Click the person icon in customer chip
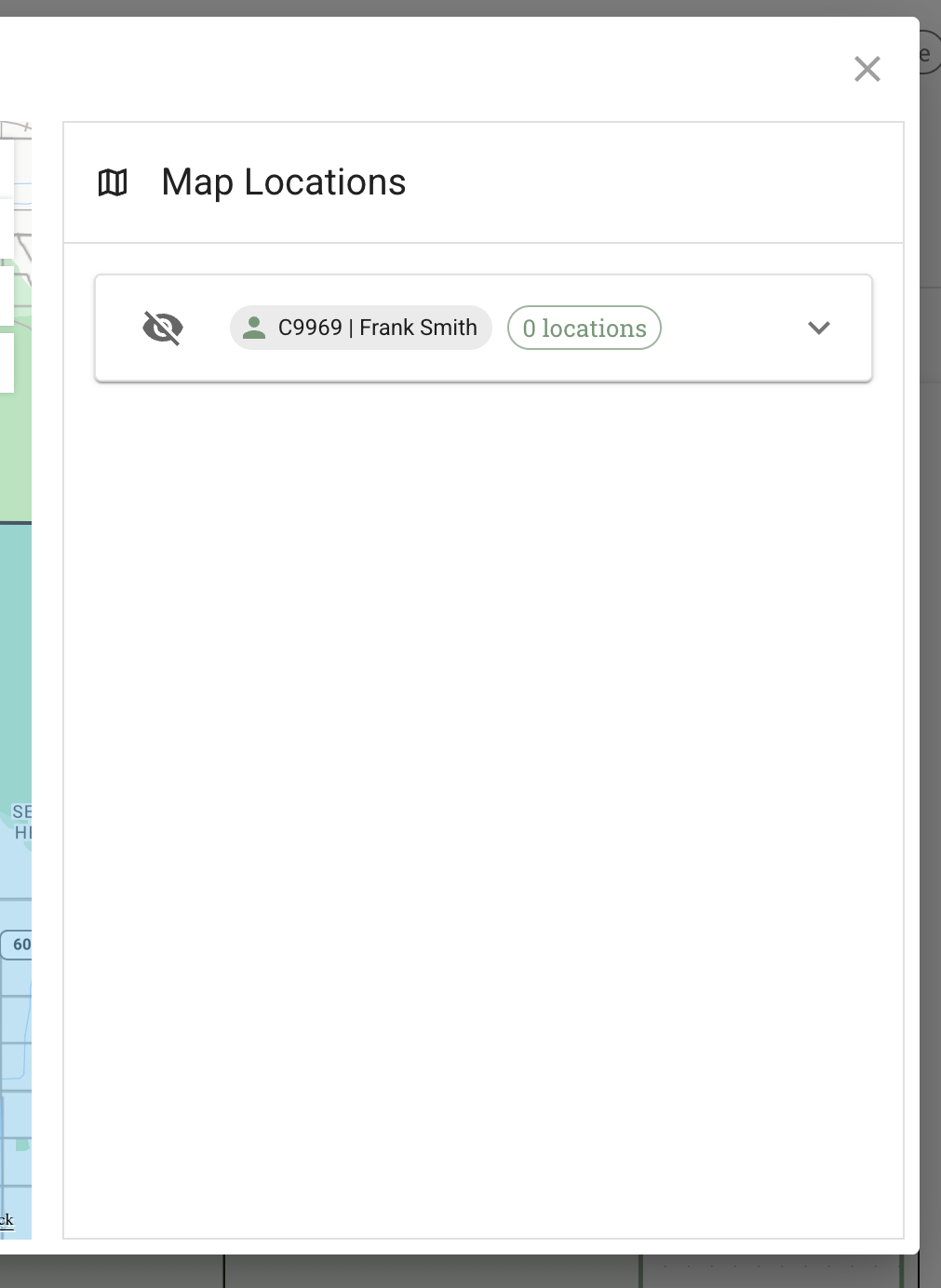 253,328
